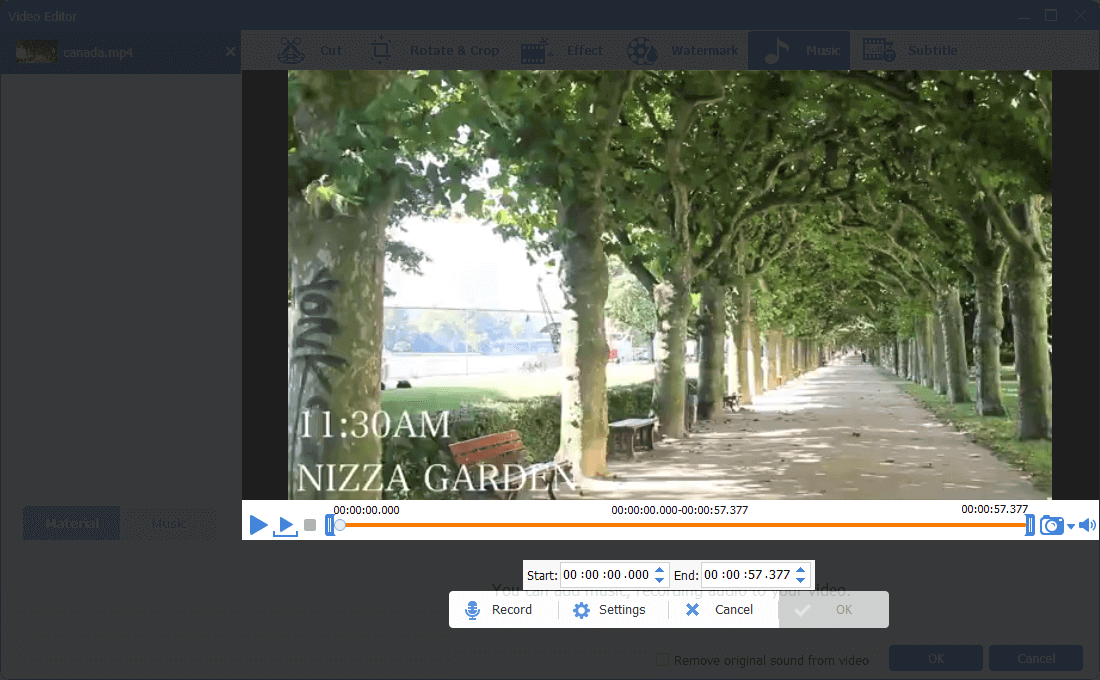Close the Video Editor window

pos(1080,15)
